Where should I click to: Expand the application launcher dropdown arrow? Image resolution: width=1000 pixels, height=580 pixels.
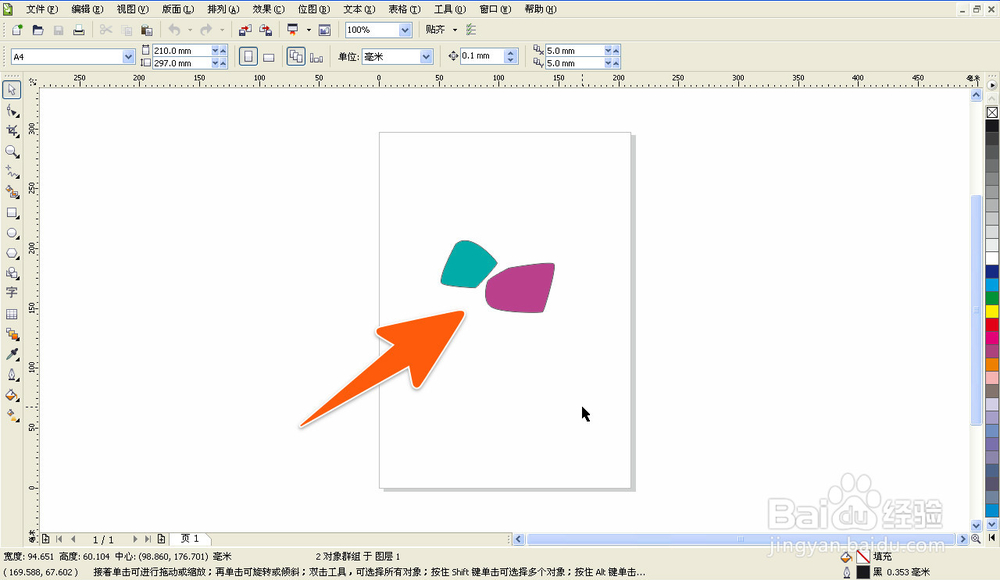(309, 30)
